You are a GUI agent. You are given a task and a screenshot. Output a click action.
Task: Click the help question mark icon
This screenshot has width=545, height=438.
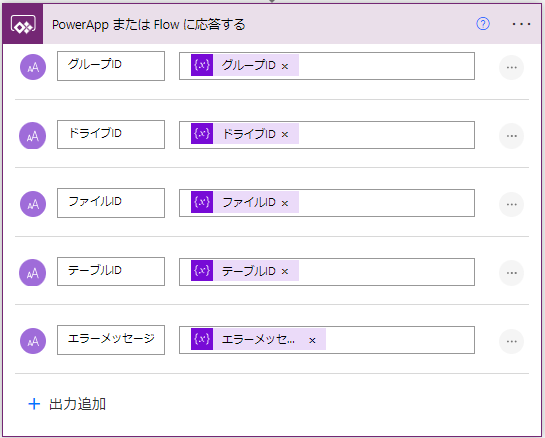coord(483,24)
